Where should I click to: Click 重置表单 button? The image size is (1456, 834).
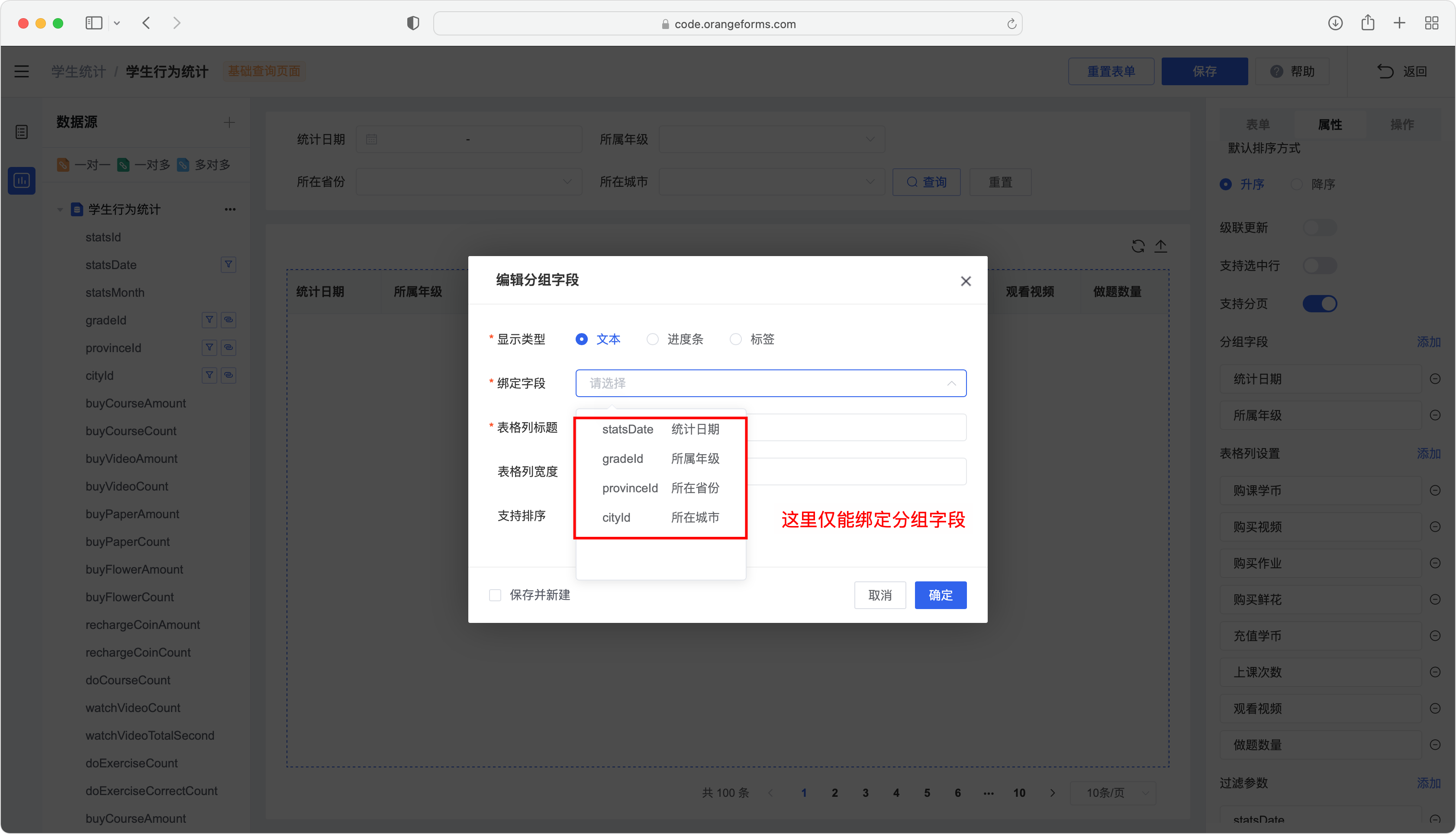click(1111, 72)
